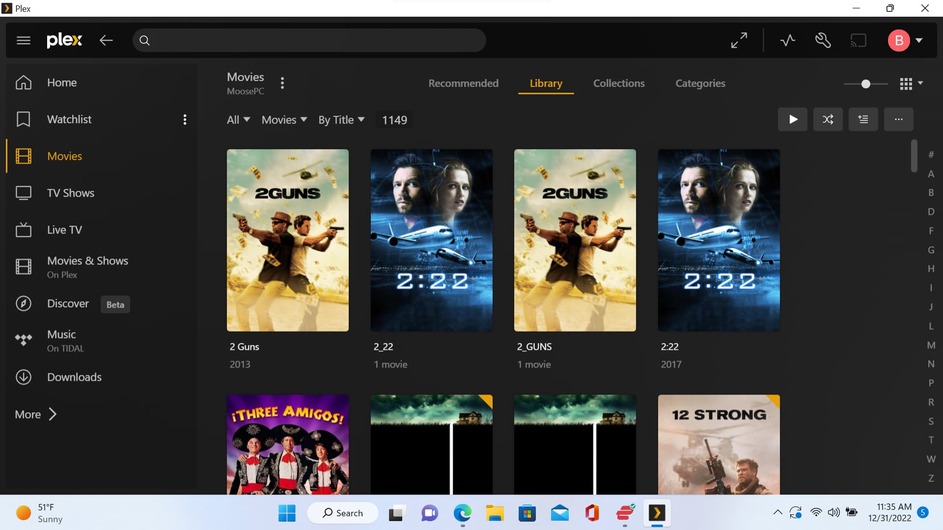Open the Watchlist sidebar item
The width and height of the screenshot is (943, 530).
point(69,119)
